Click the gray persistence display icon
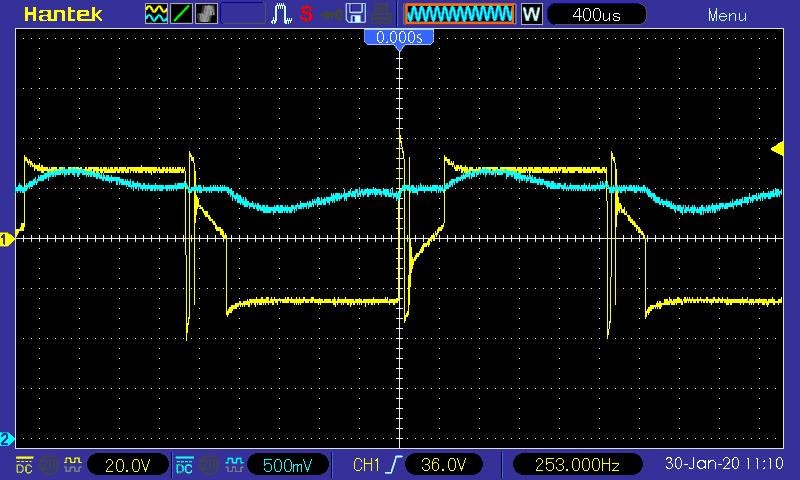The width and height of the screenshot is (800, 480). (206, 14)
